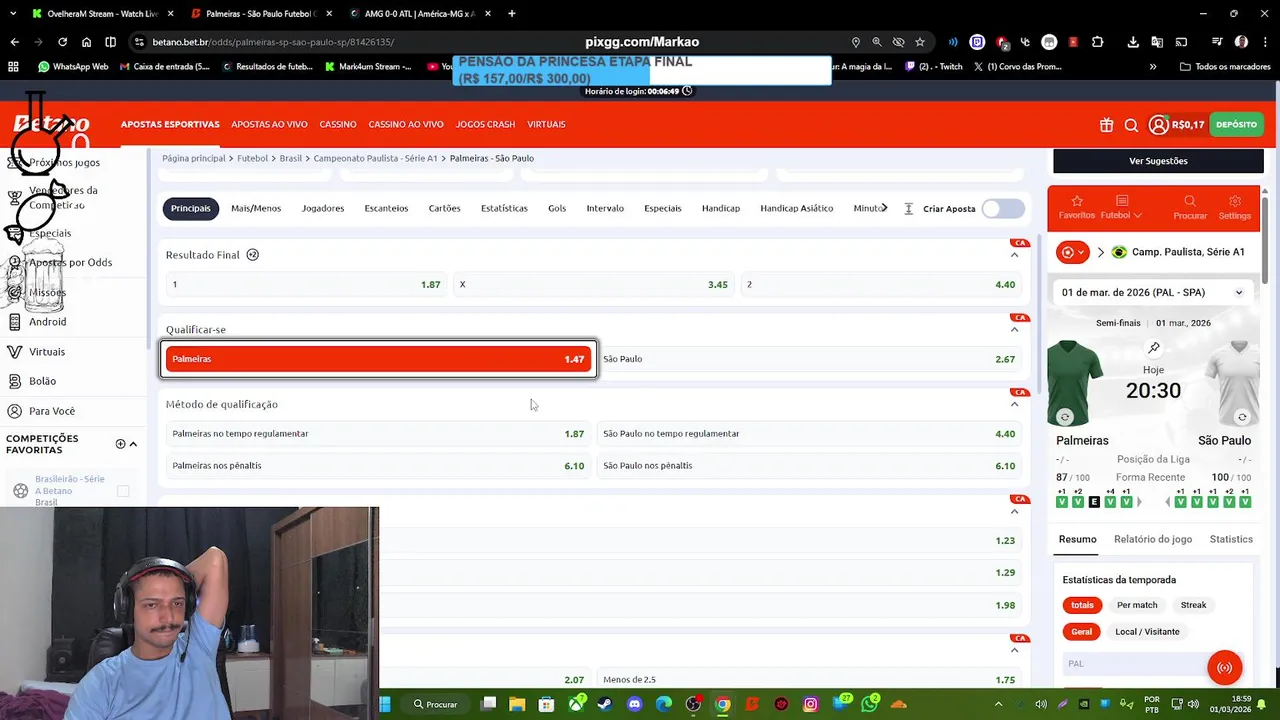
Task: Reload the page in Chrome
Action: (x=62, y=42)
